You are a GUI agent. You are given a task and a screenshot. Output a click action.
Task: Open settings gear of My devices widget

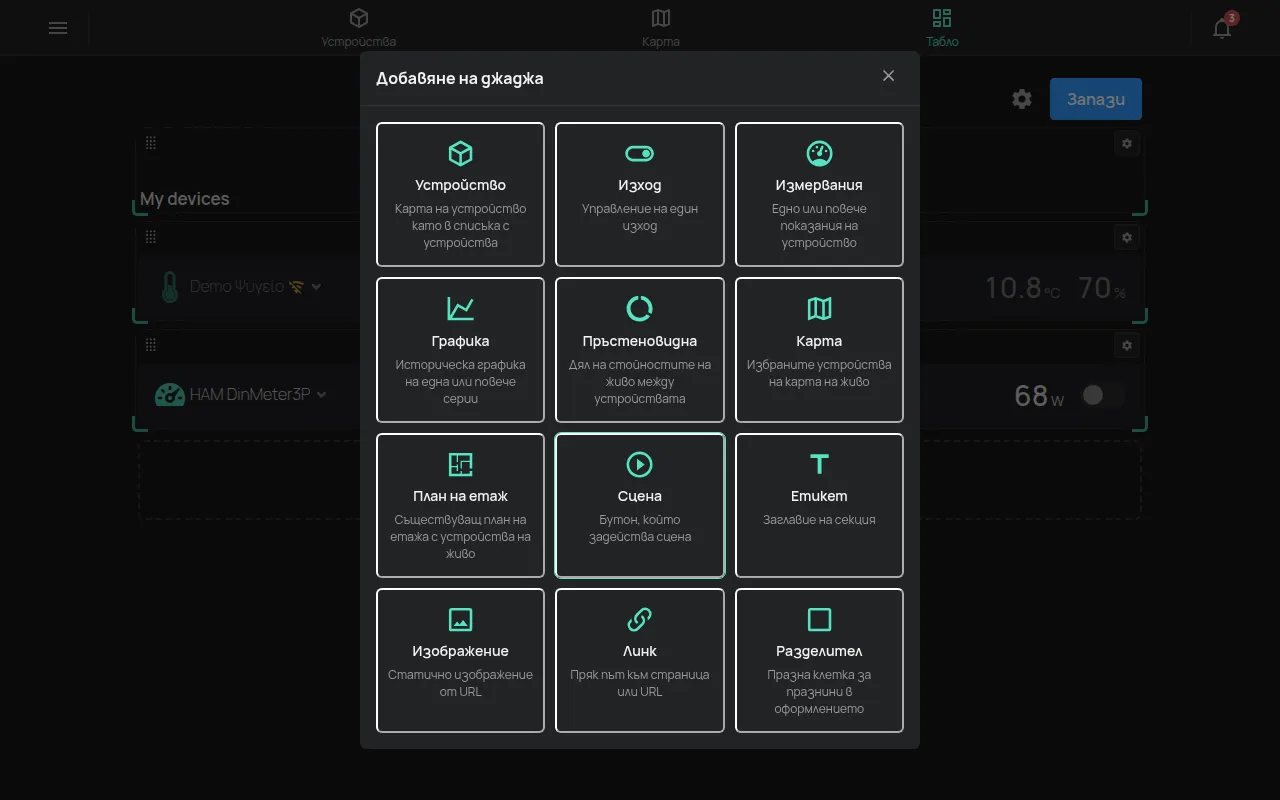(x=1127, y=144)
